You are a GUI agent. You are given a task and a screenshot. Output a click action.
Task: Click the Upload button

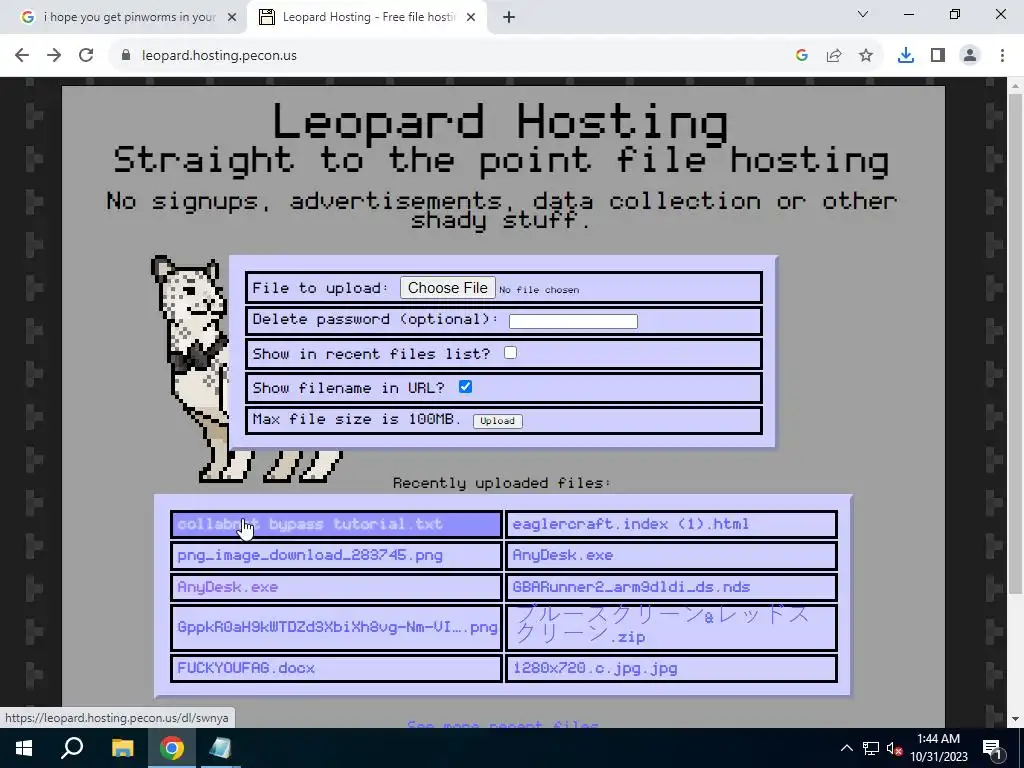(498, 421)
